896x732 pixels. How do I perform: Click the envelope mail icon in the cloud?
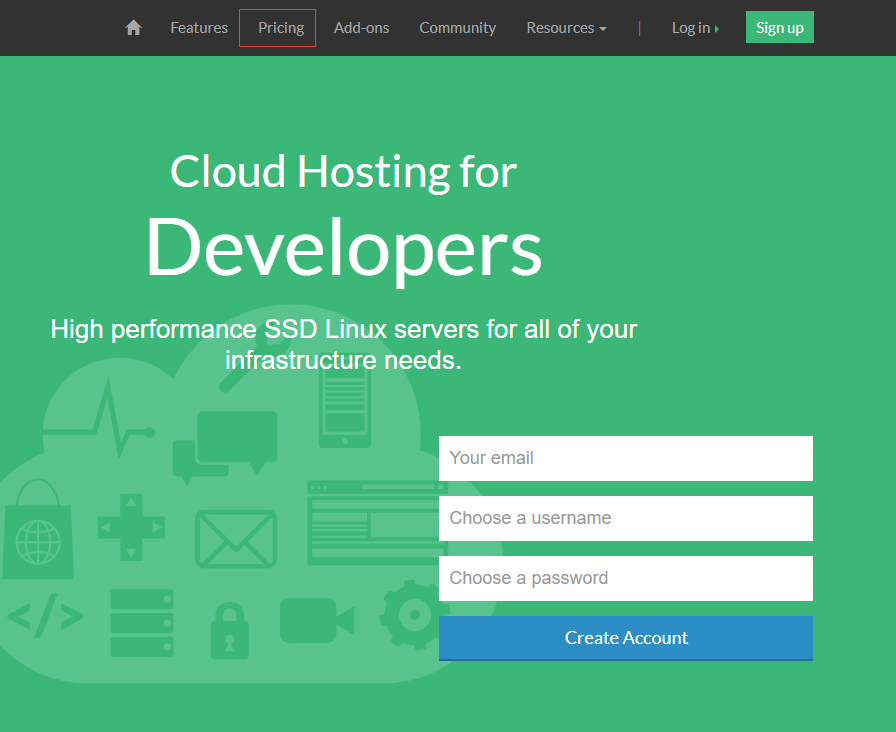point(235,539)
